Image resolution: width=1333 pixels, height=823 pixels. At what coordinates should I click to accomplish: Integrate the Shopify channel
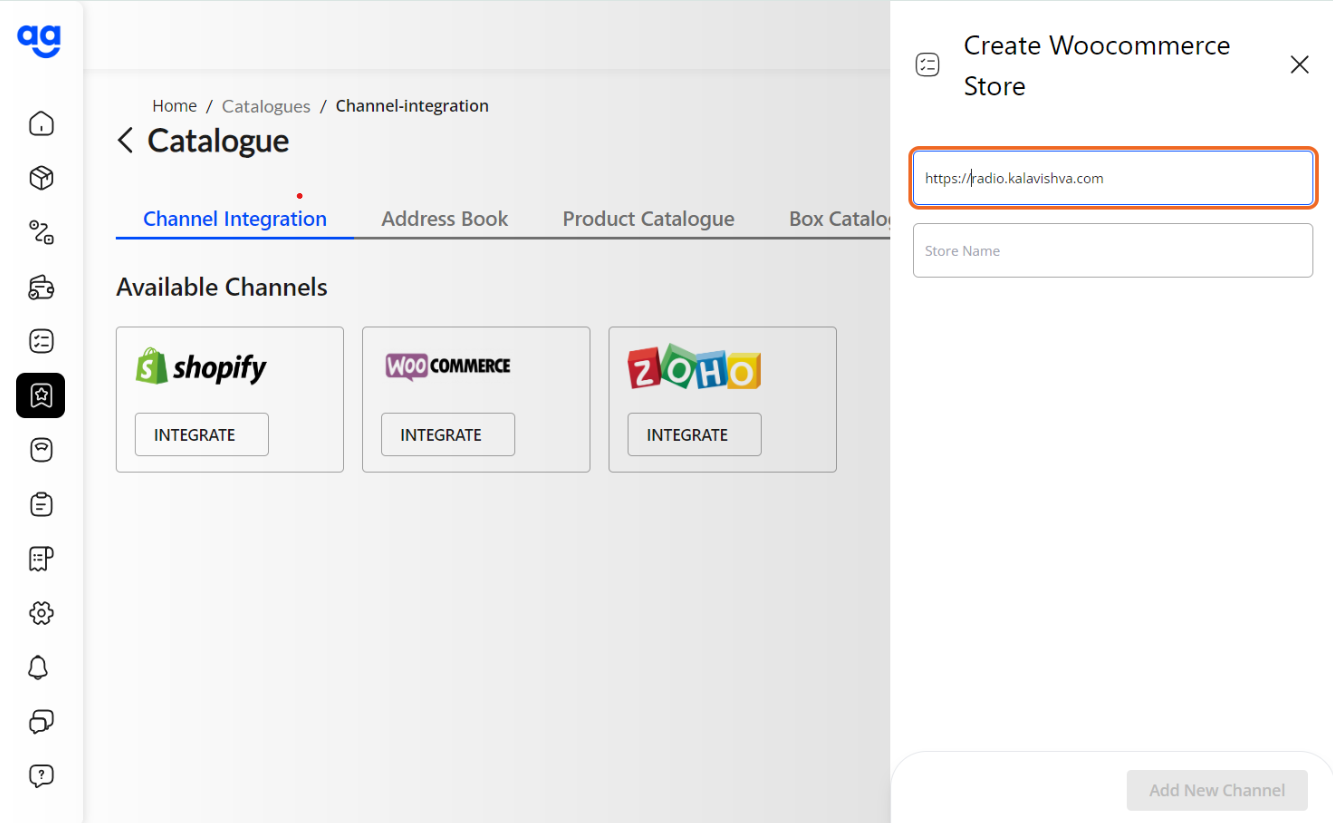tap(202, 435)
